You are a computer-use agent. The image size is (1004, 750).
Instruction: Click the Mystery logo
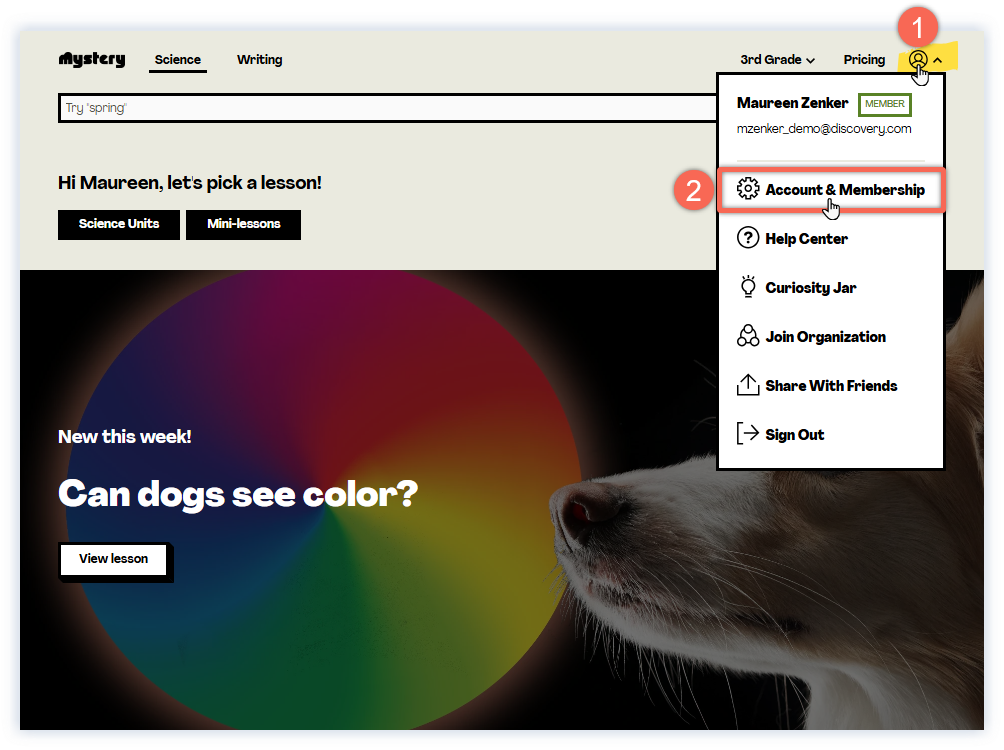92,59
